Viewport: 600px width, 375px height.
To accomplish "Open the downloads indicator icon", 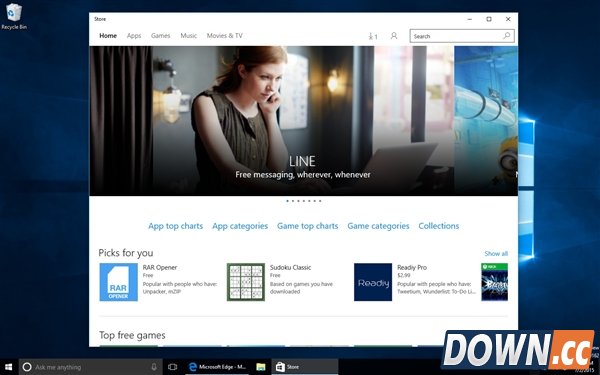I will [373, 36].
